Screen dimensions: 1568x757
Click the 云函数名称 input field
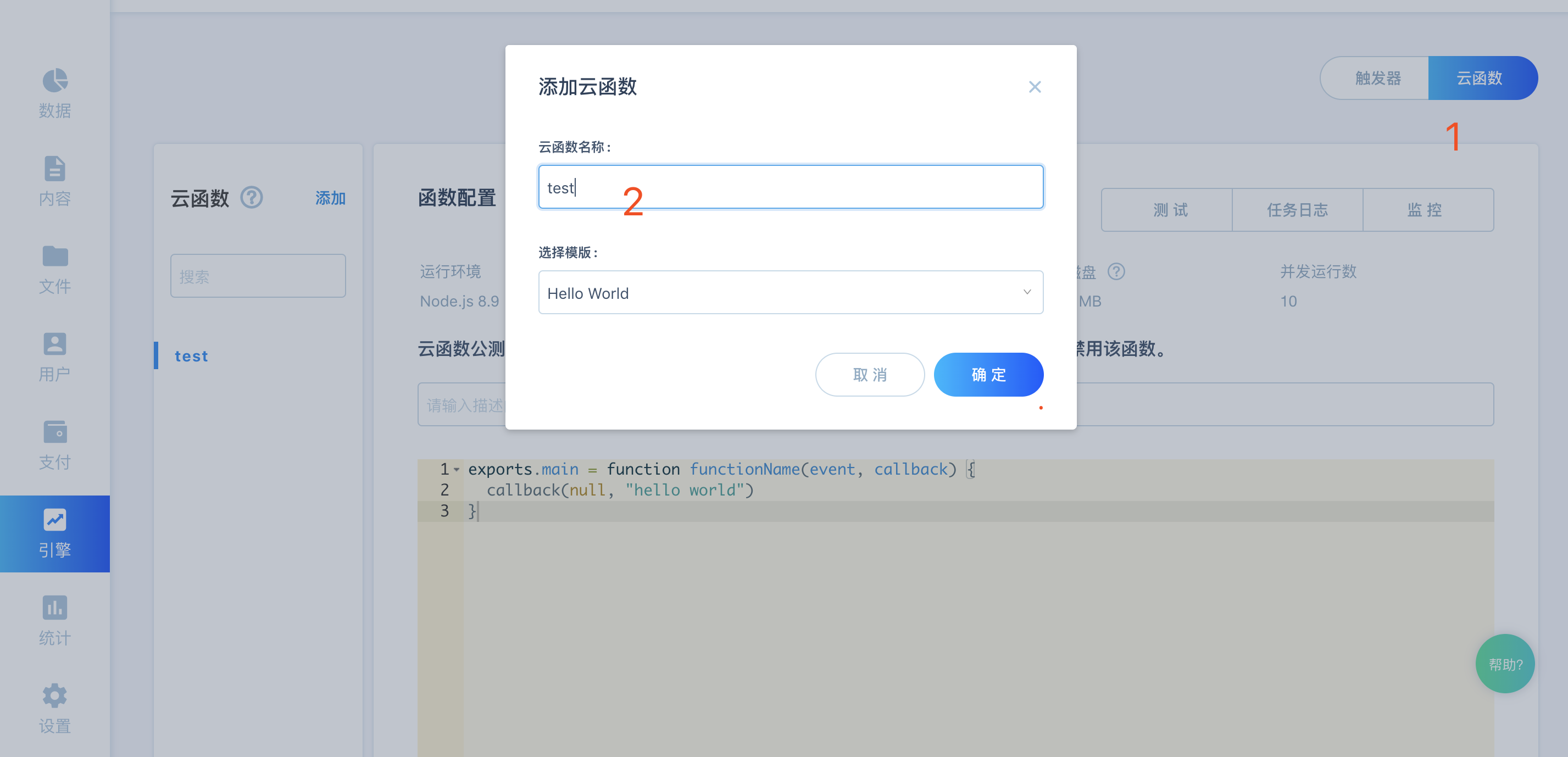click(789, 187)
